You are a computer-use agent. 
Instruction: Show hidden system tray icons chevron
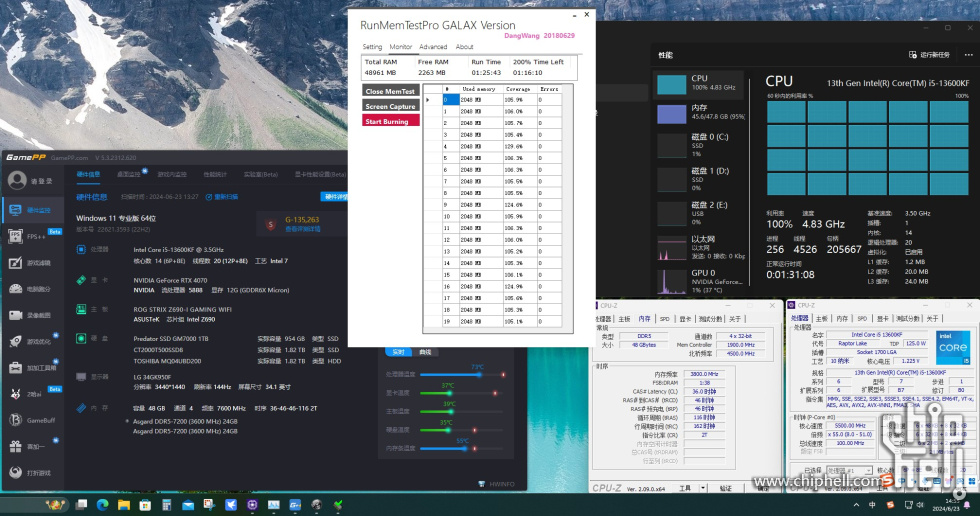pyautogui.click(x=856, y=505)
